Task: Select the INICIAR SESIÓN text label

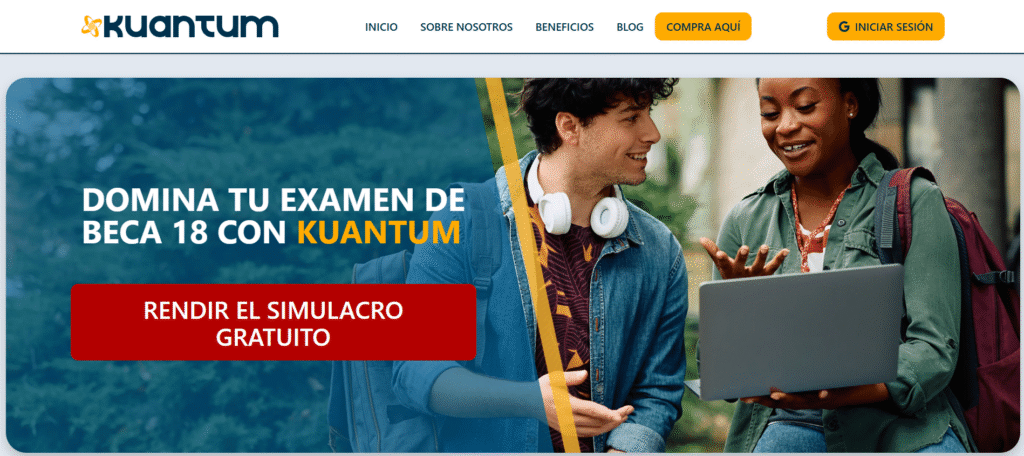Action: [894, 27]
